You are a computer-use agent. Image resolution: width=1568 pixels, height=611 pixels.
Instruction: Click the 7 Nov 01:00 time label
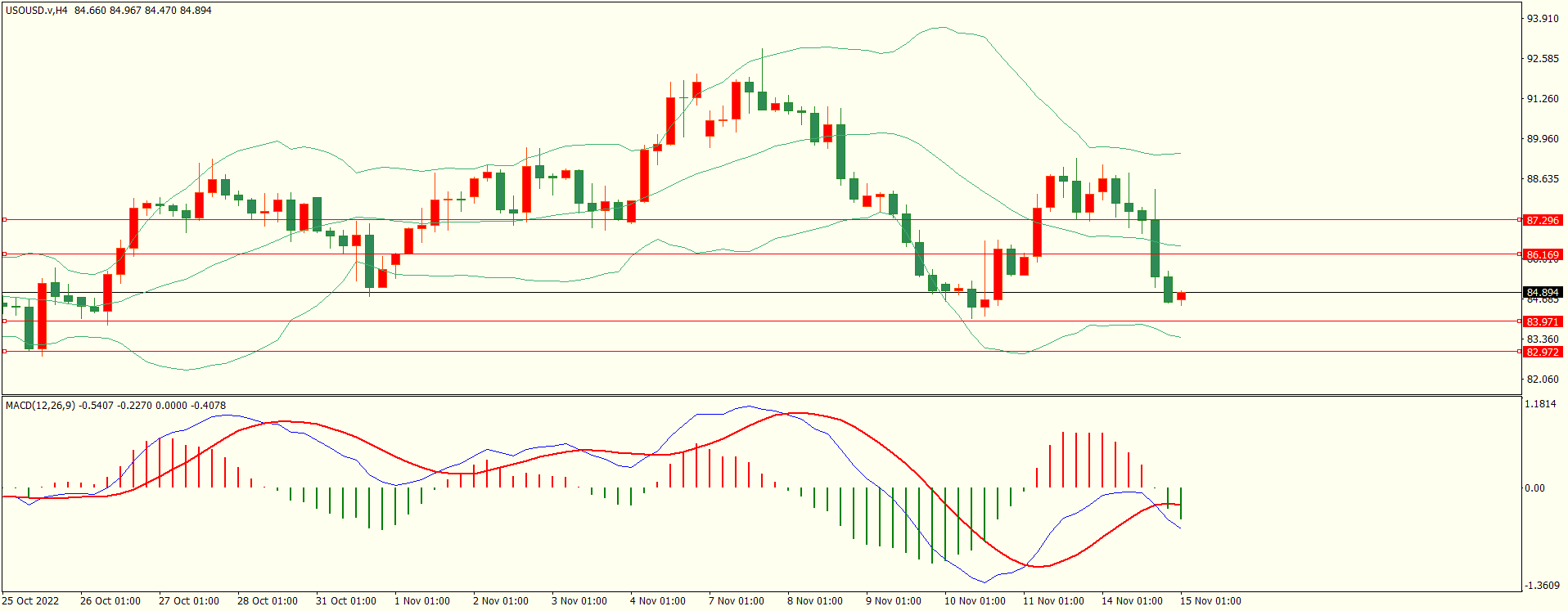(x=737, y=600)
